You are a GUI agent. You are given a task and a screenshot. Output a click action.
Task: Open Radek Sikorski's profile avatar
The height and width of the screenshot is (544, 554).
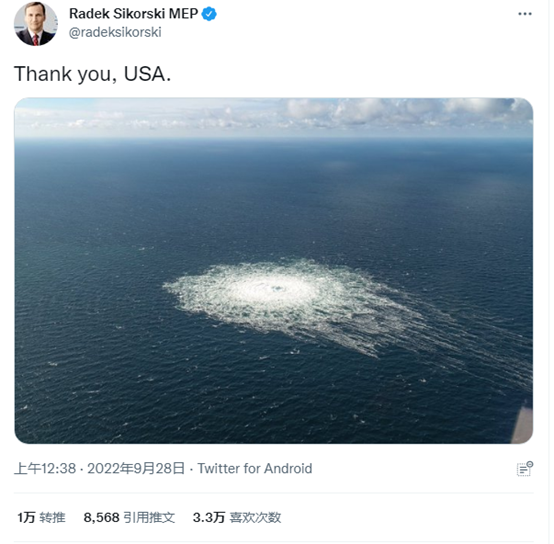coord(36,24)
